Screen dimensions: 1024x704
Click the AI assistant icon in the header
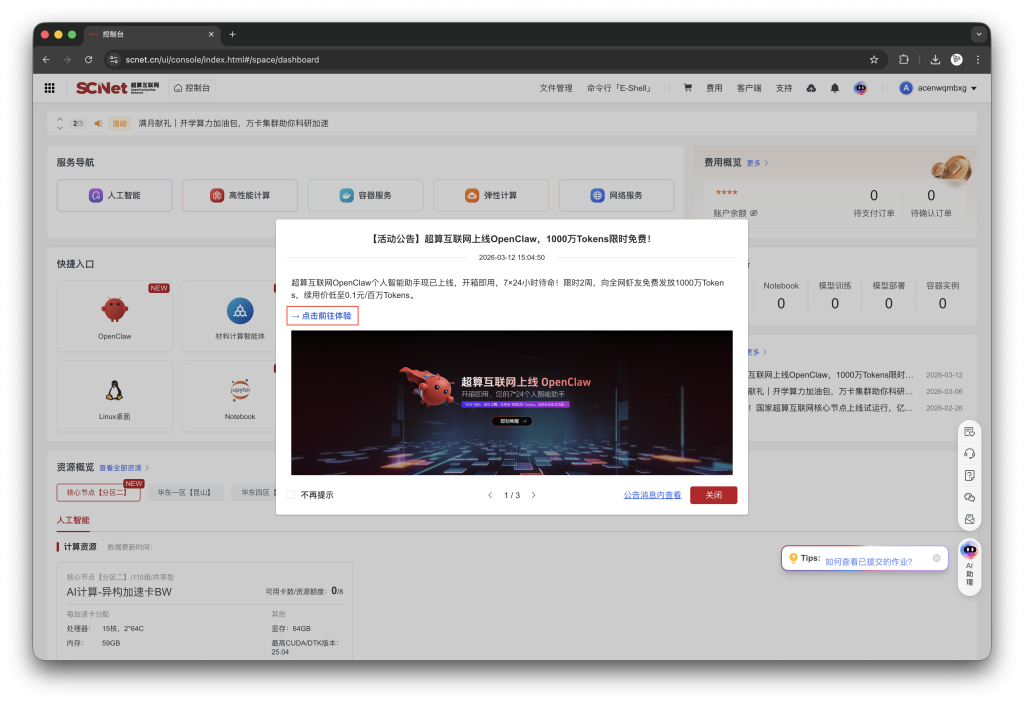click(x=860, y=88)
